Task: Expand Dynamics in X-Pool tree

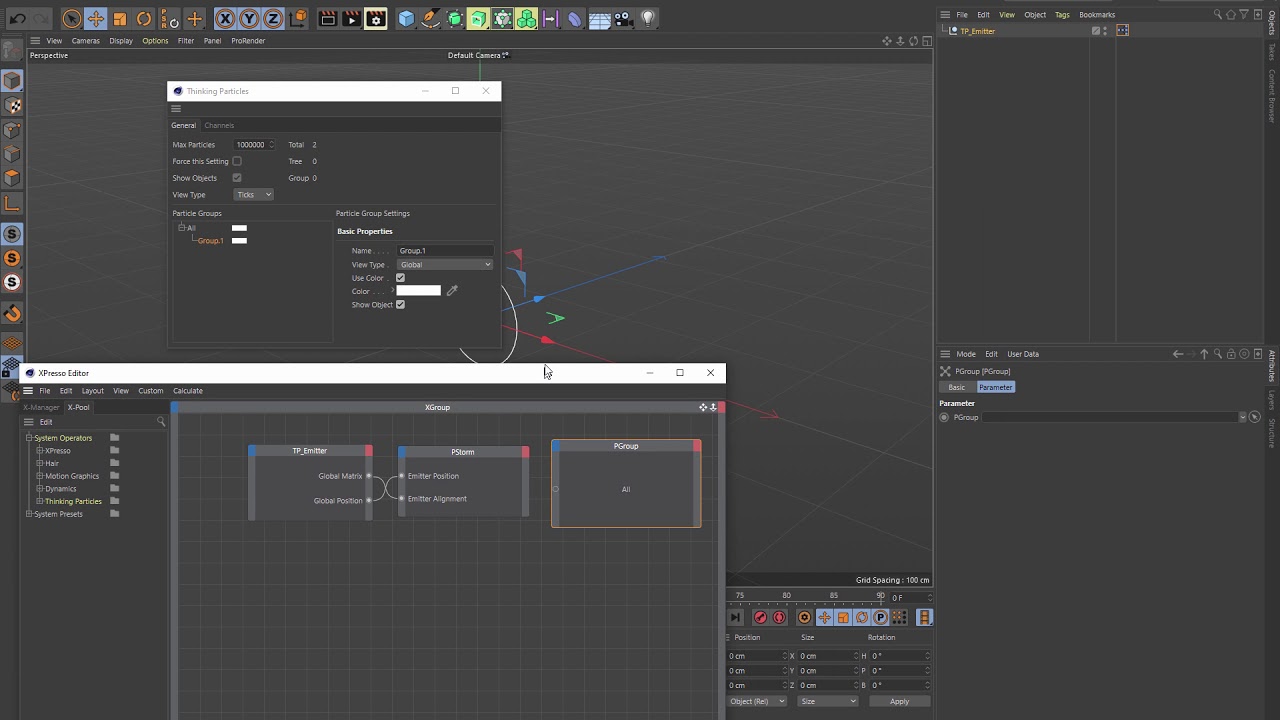Action: (39, 489)
